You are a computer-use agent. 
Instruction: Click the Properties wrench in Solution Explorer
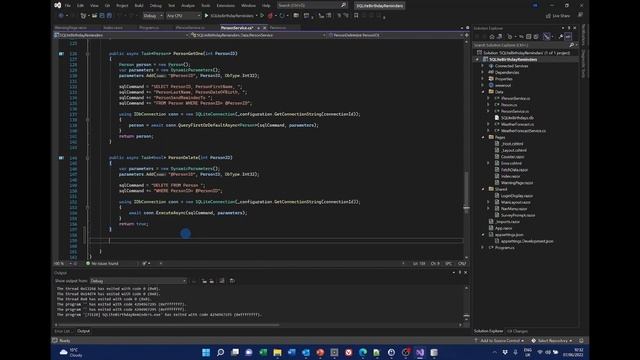click(561, 37)
